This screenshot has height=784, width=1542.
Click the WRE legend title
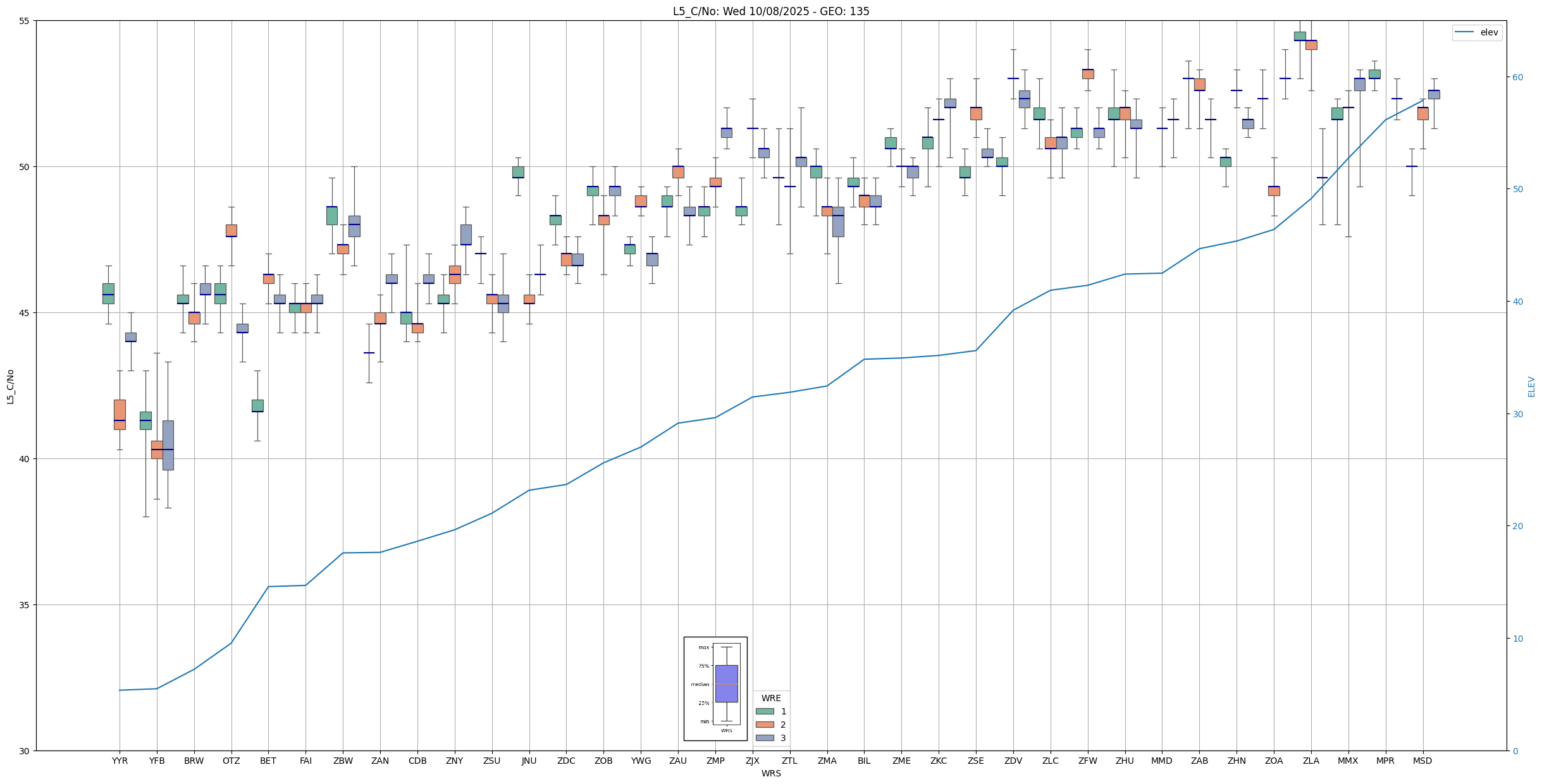(x=771, y=698)
